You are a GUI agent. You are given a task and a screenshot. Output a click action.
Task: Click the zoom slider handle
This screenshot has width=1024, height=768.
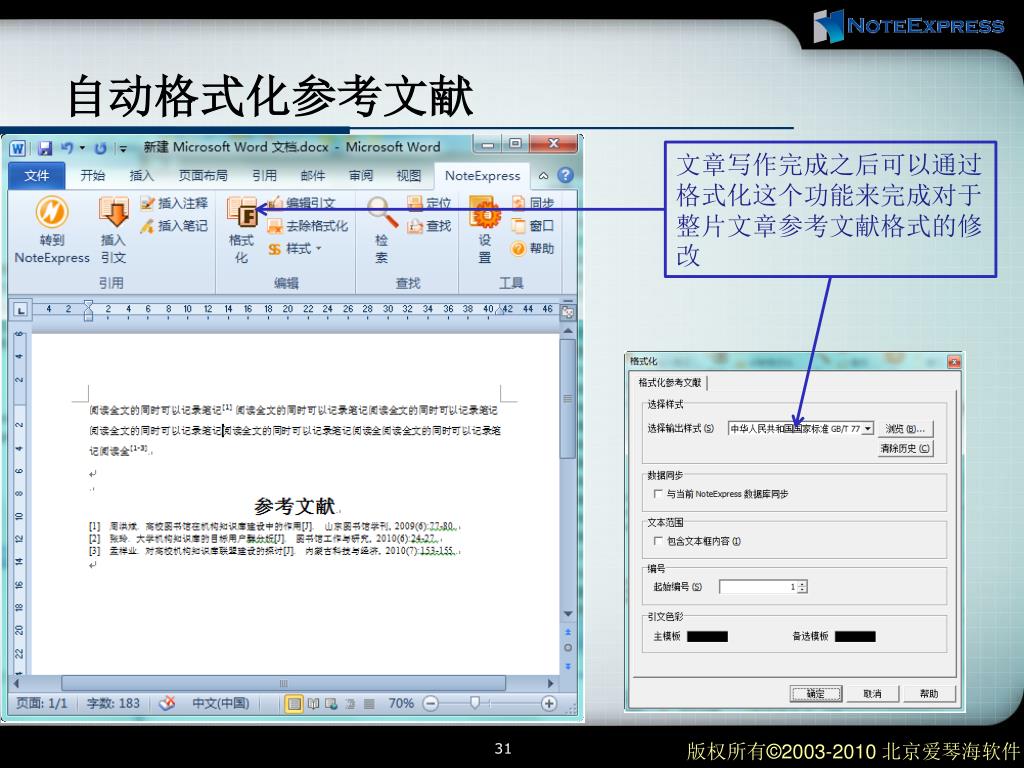(475, 703)
